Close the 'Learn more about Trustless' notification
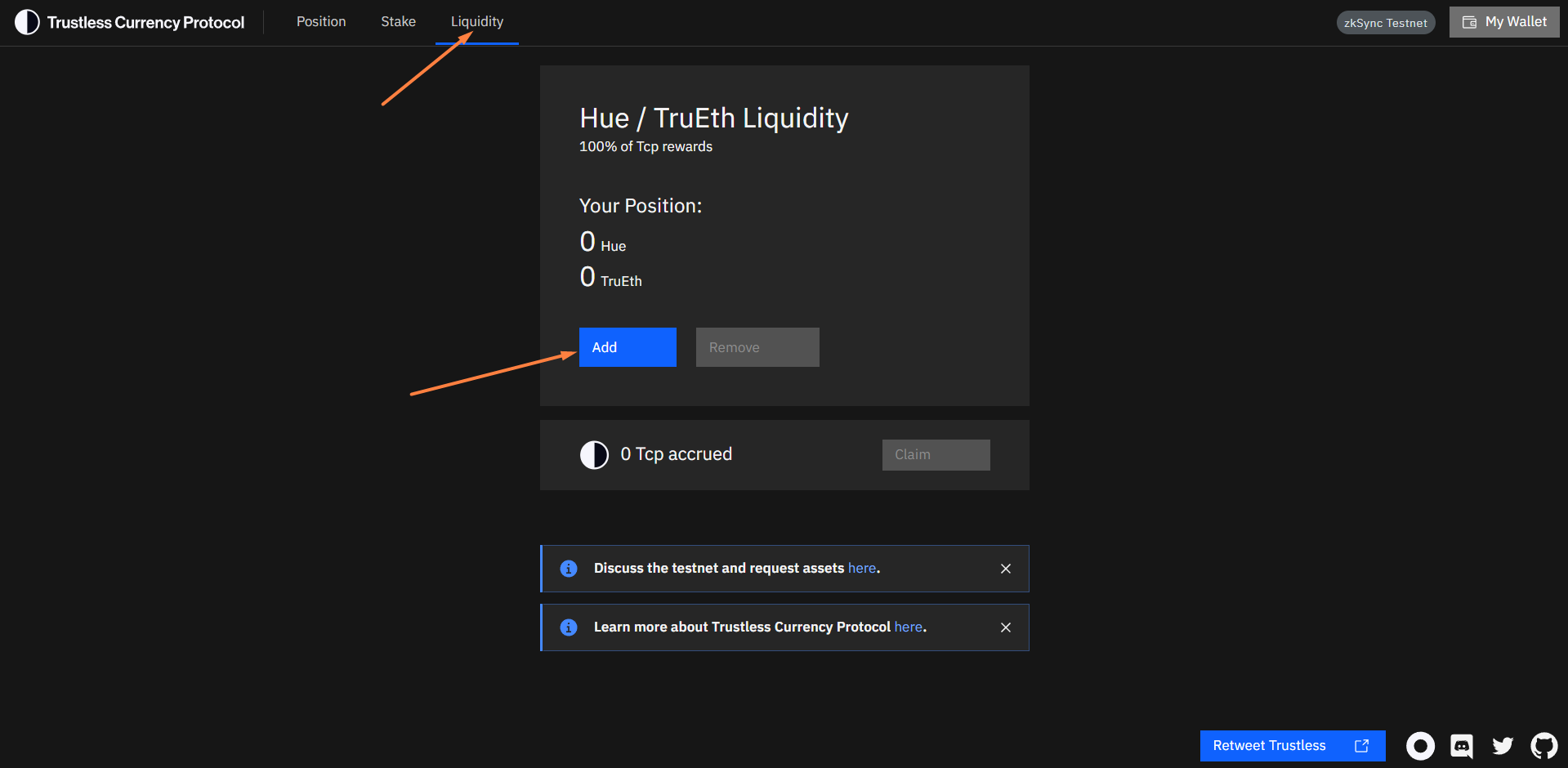Screen dimensions: 1568x768 [x=1006, y=627]
